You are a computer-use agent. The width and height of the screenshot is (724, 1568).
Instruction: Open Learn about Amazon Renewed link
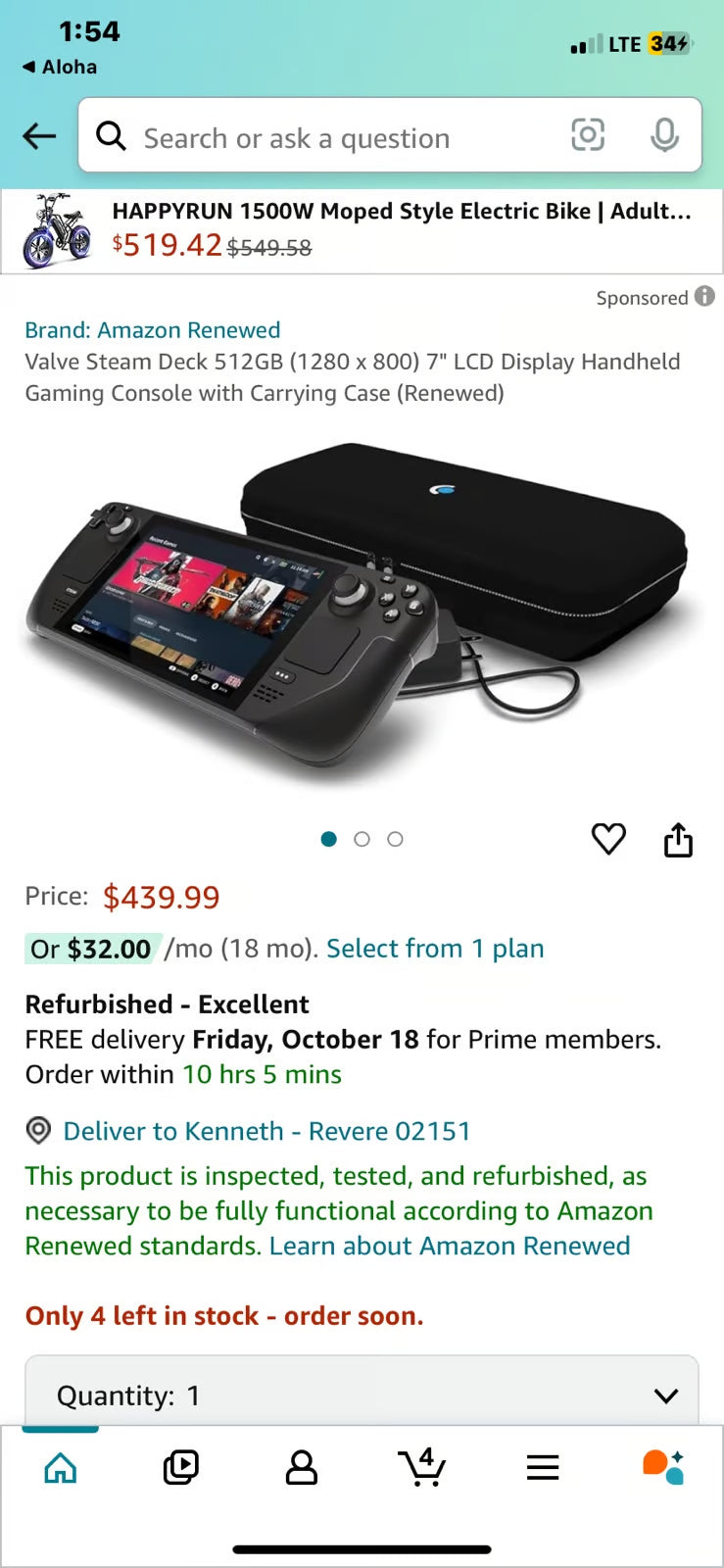click(x=450, y=1246)
